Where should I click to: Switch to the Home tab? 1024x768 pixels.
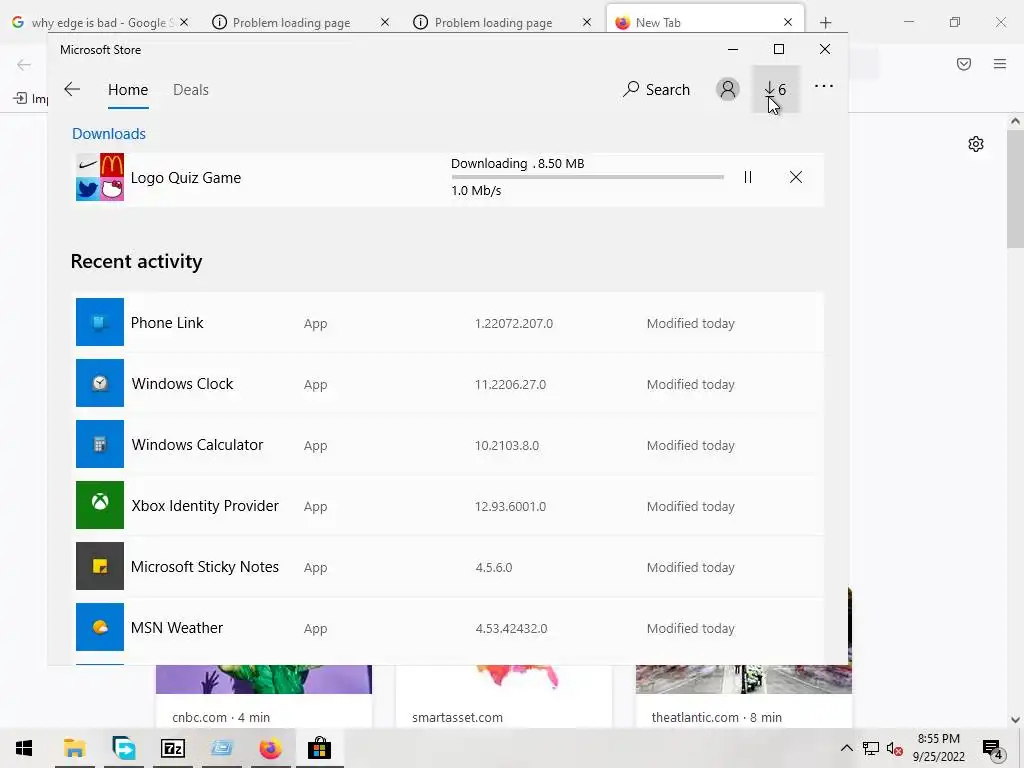pyautogui.click(x=128, y=90)
